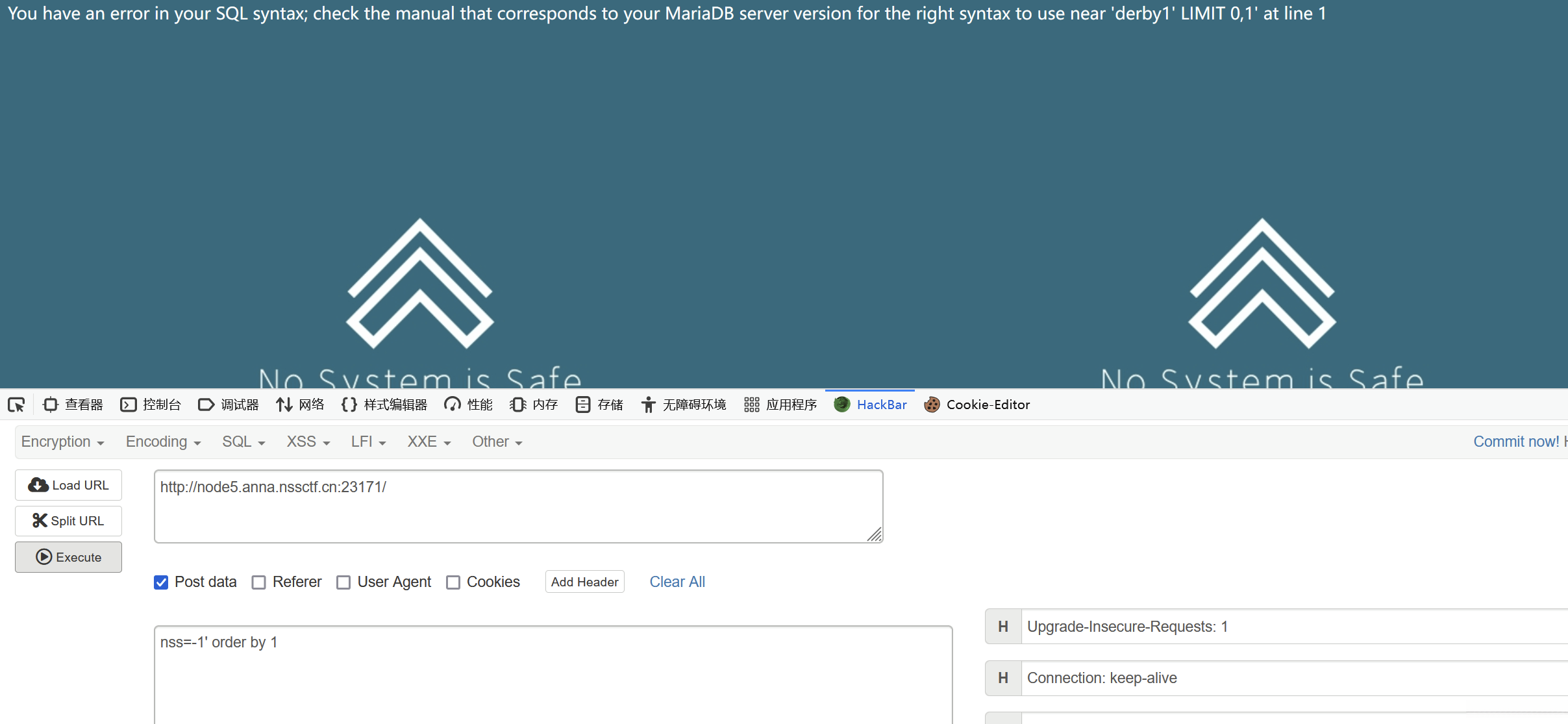The image size is (1568, 724).
Task: Click the element picker icon in devtools
Action: point(16,405)
